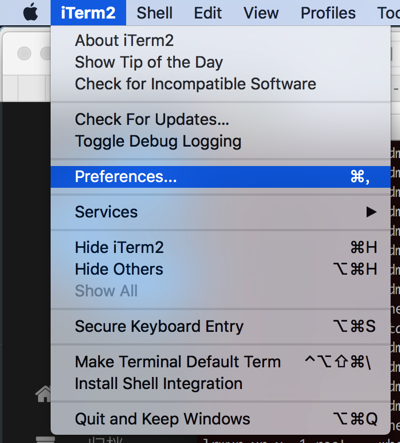Select Check For Updates…
The width and height of the screenshot is (400, 443).
[220, 119]
